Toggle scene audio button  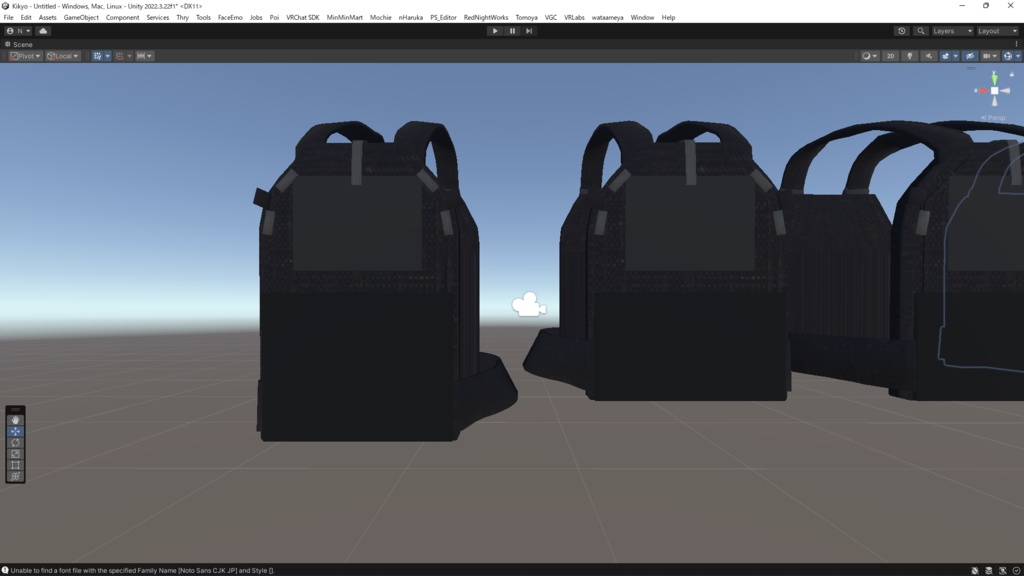[929, 56]
